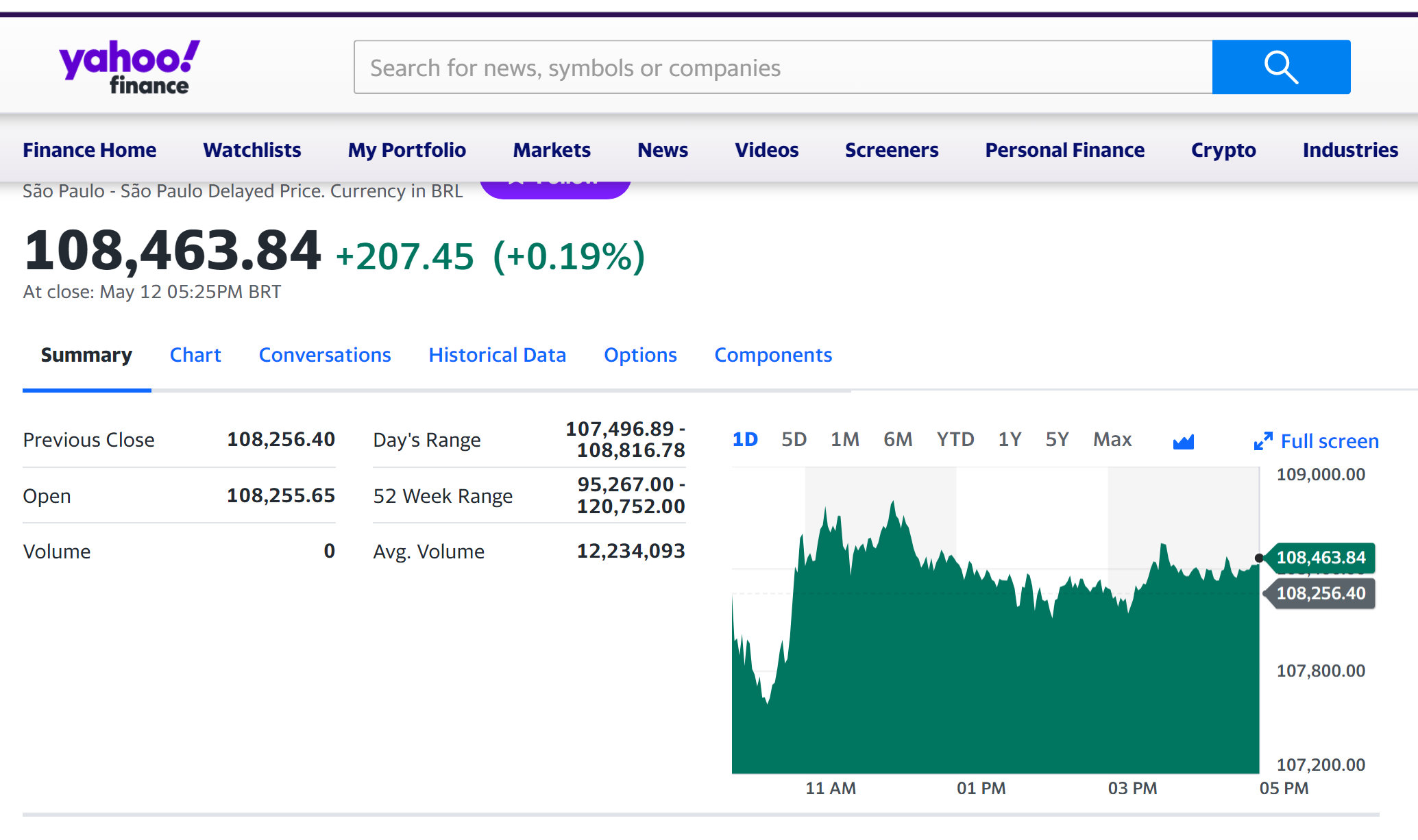Screen dimensions: 1418x840
Task: Open the Conversations tab
Action: click(x=325, y=355)
